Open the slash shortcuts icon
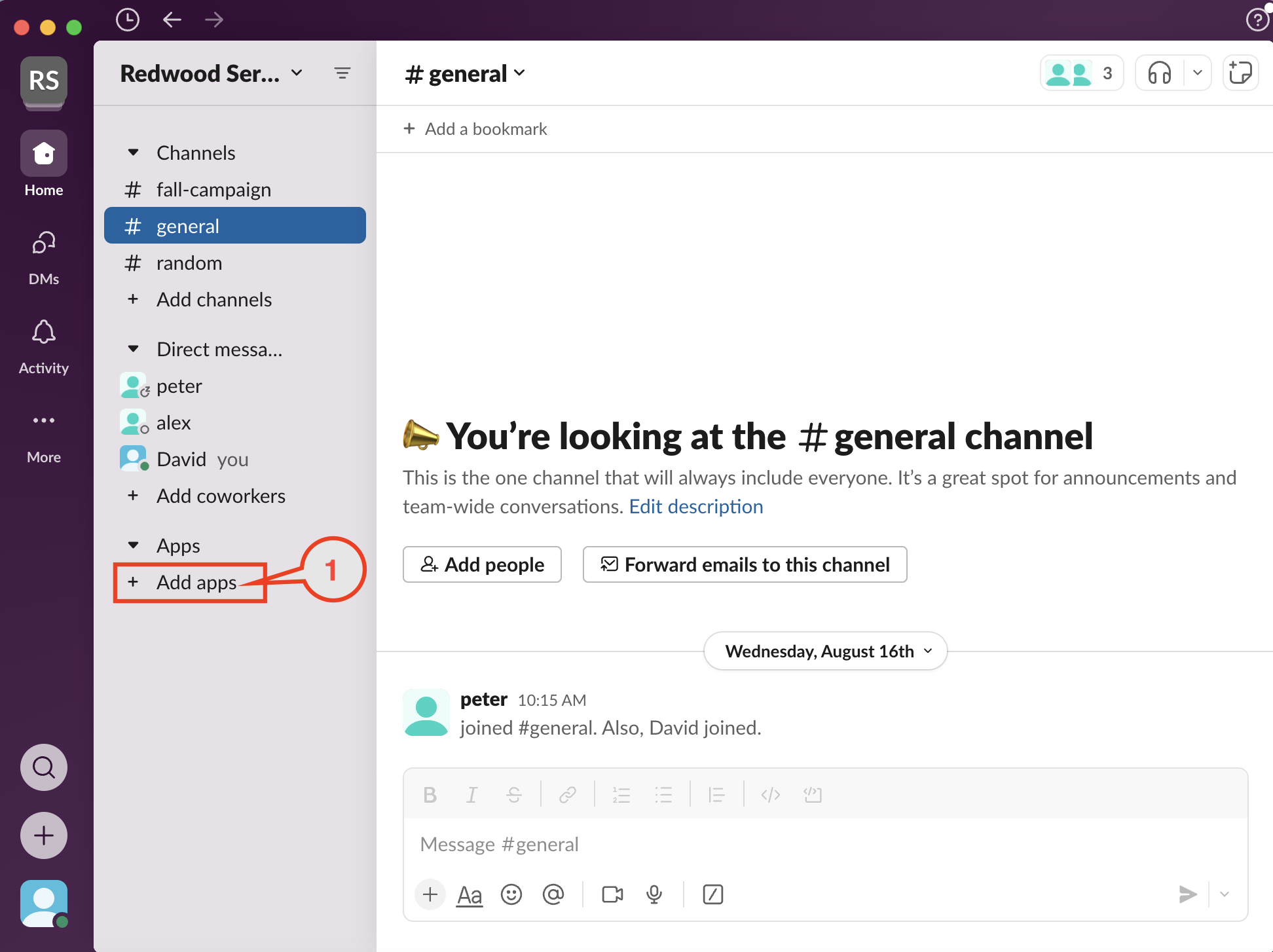This screenshot has height=952, width=1273. pos(712,894)
